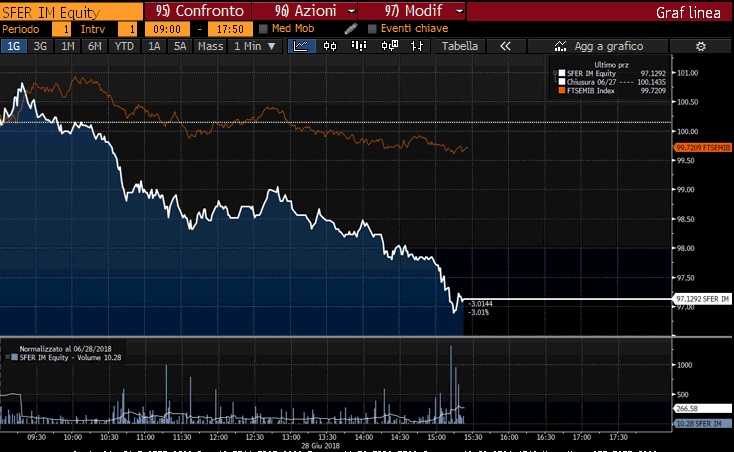734x452 pixels.
Task: Open chart settings gear icon
Action: coord(700,46)
